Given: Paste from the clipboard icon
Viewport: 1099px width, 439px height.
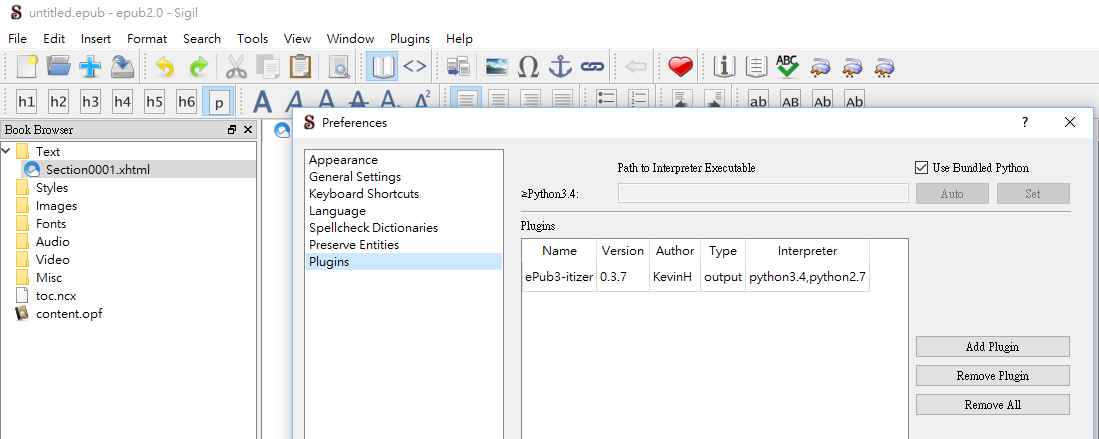Looking at the screenshot, I should click(300, 67).
